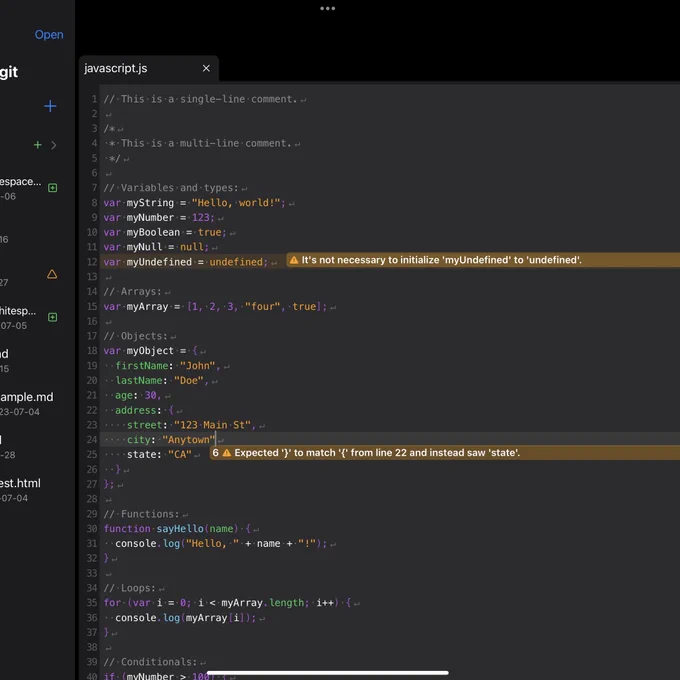The width and height of the screenshot is (680, 680).
Task: Expand the chevron next to green plus
Action: click(54, 145)
